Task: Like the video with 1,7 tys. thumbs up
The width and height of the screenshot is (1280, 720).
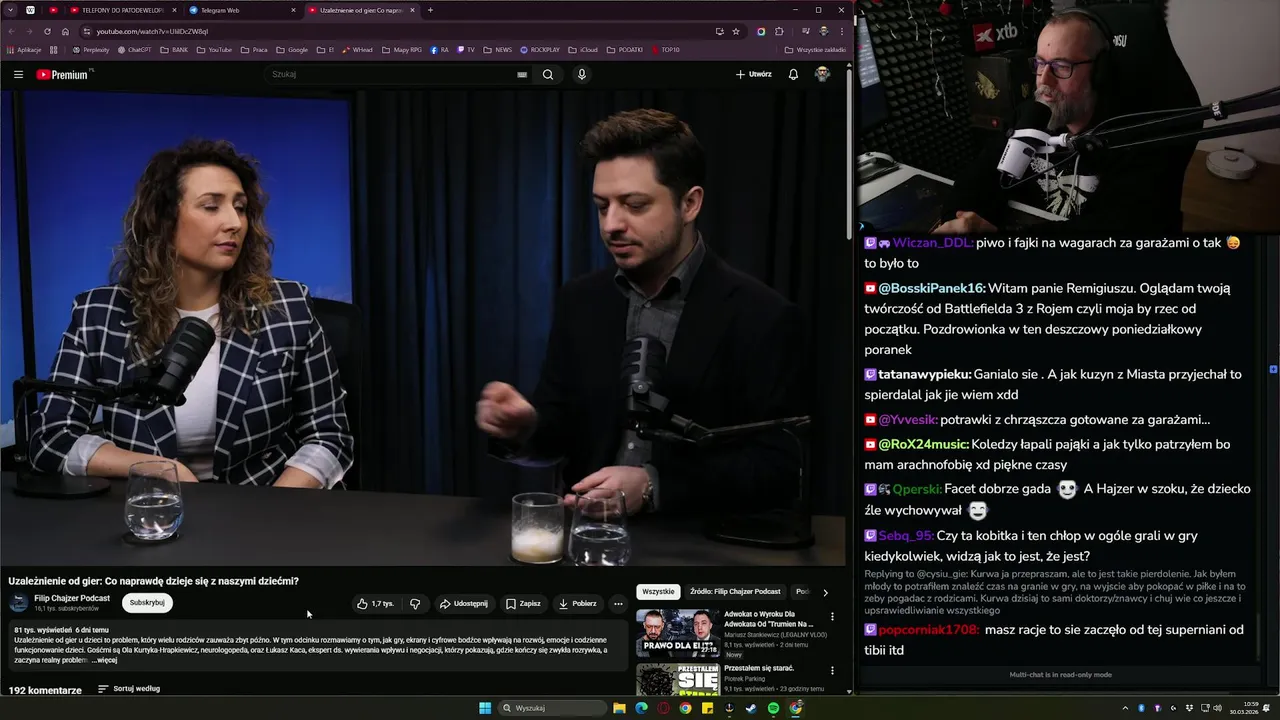Action: (375, 604)
